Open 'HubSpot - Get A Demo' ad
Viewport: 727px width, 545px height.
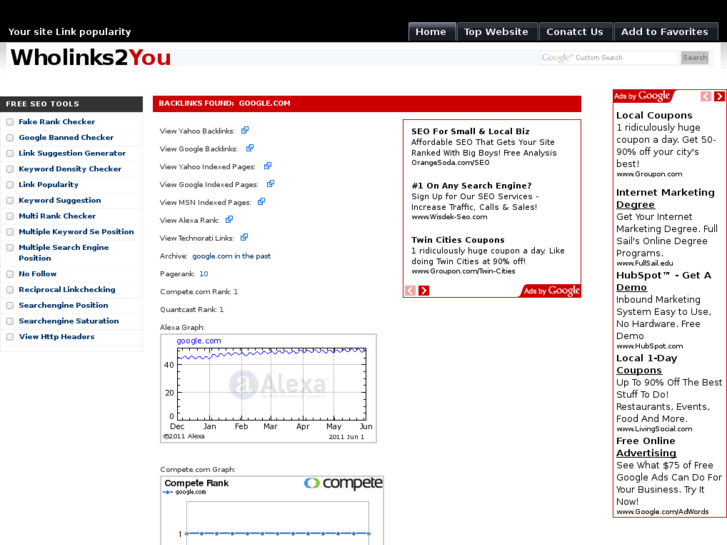(x=663, y=281)
